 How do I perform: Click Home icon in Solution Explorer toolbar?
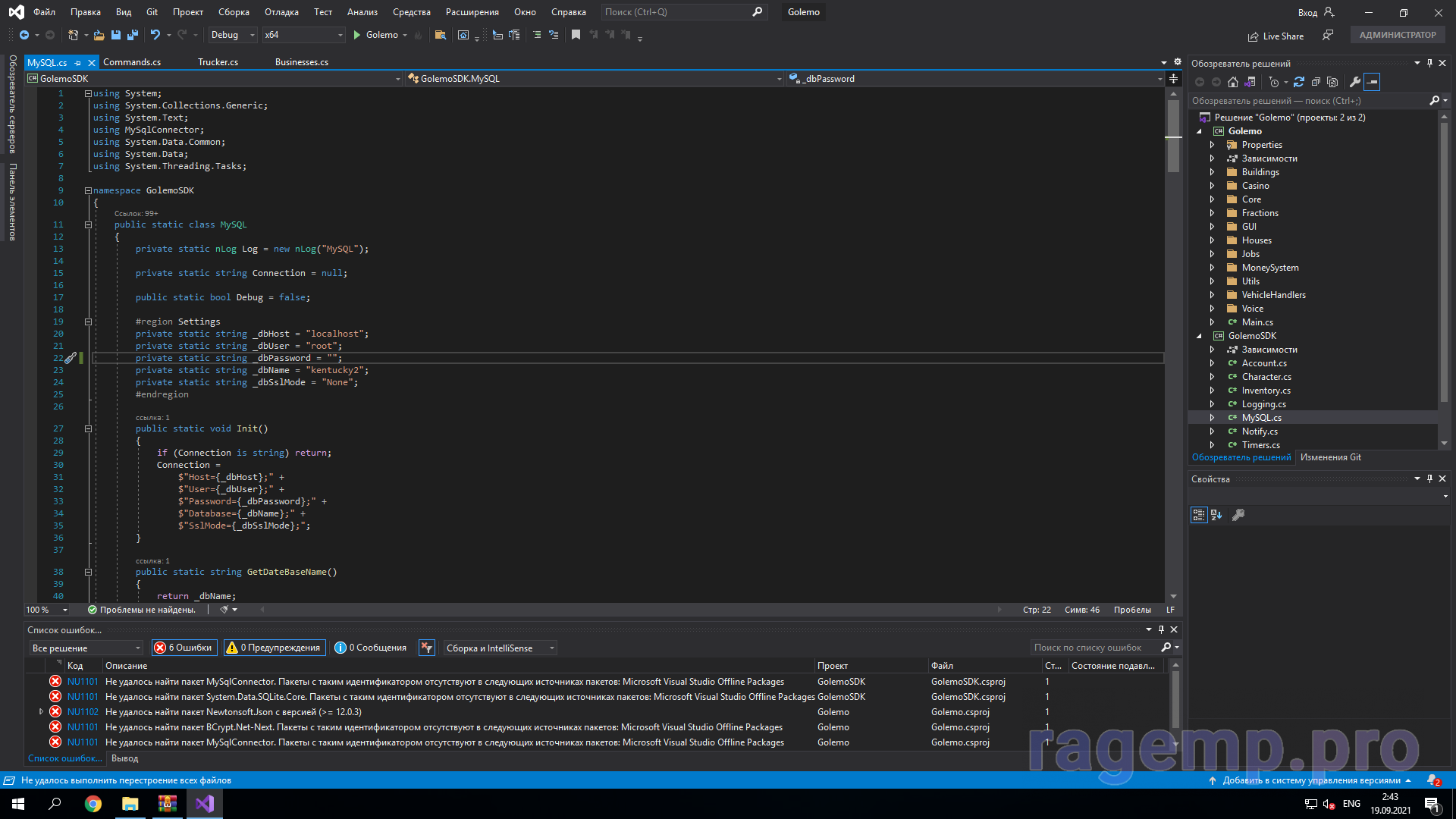click(x=1233, y=82)
